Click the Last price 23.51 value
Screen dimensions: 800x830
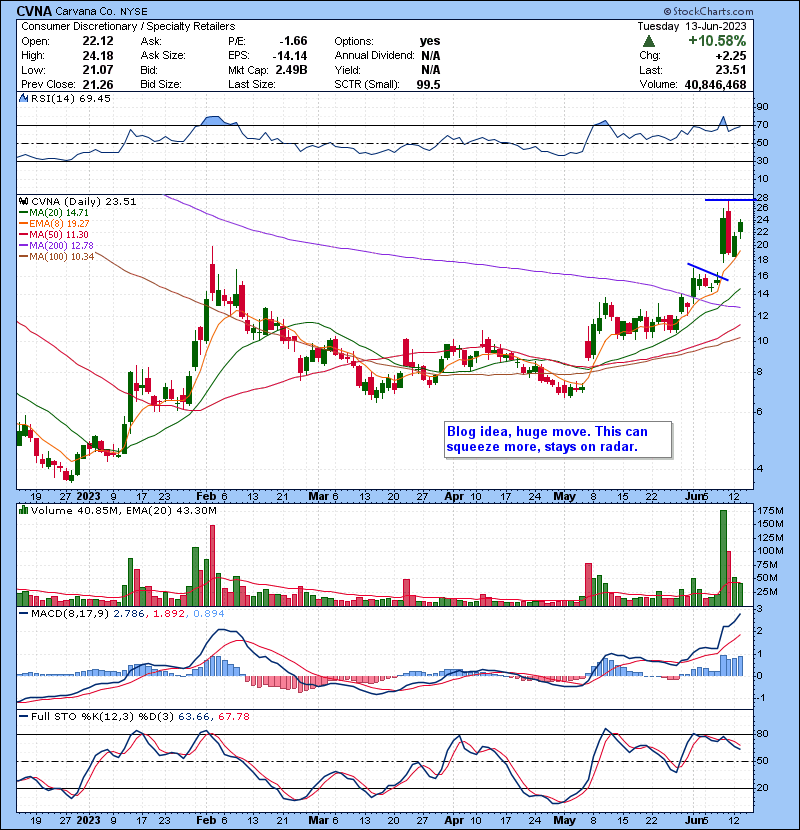[732, 70]
